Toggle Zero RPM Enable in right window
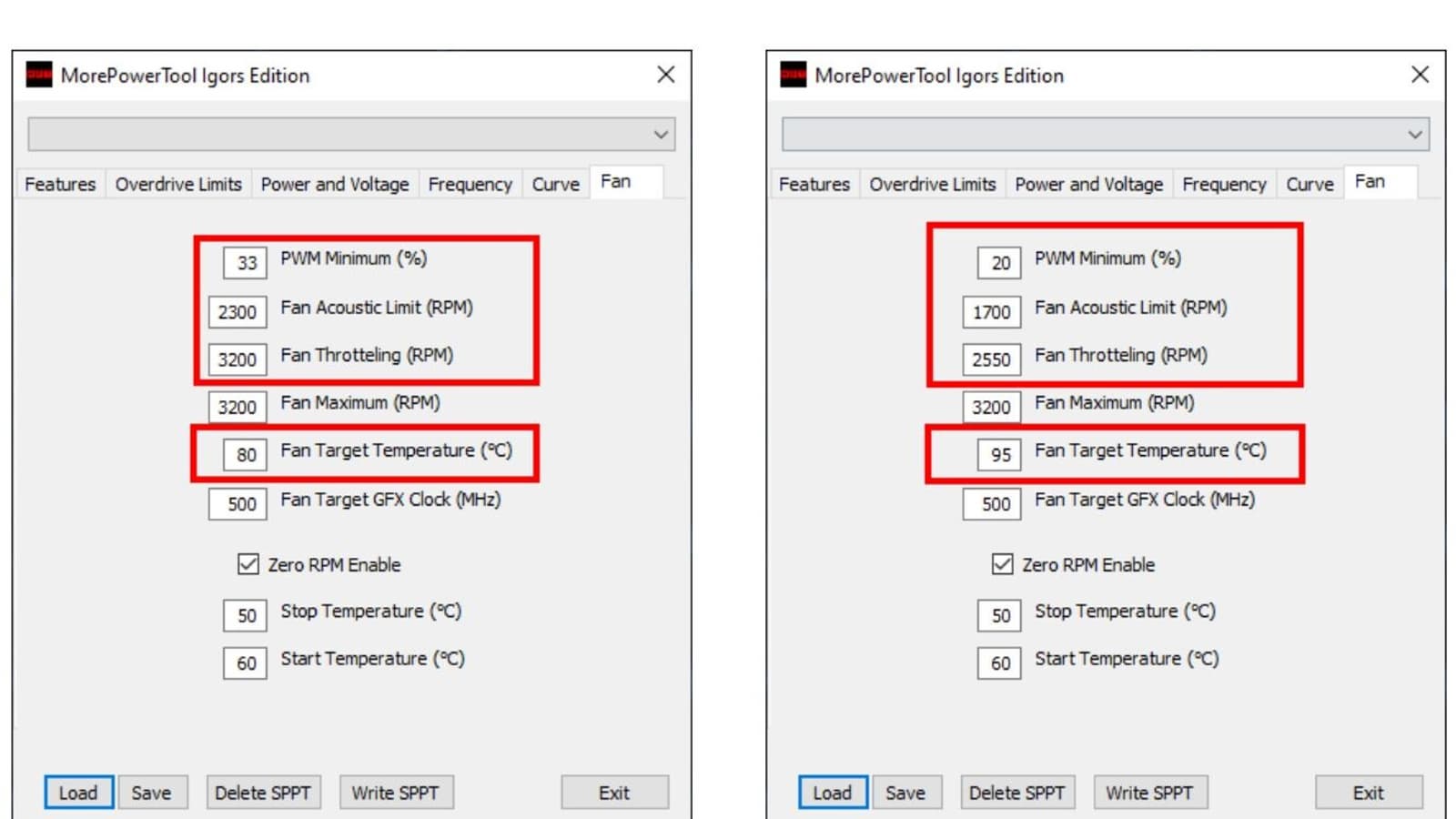This screenshot has width=1456, height=819. [1002, 564]
